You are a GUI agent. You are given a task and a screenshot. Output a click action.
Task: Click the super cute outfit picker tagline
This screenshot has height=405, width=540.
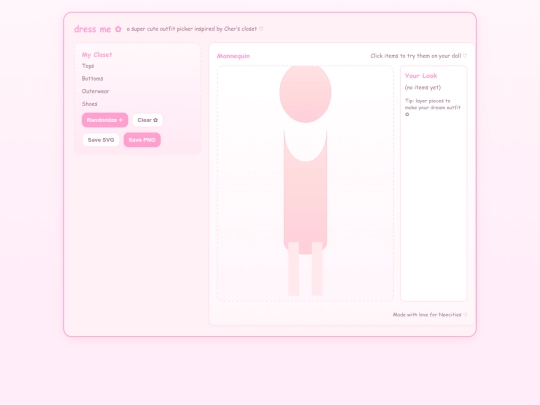pyautogui.click(x=195, y=29)
